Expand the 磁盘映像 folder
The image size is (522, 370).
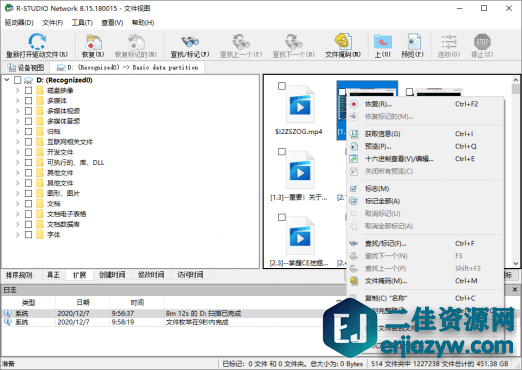(18, 90)
